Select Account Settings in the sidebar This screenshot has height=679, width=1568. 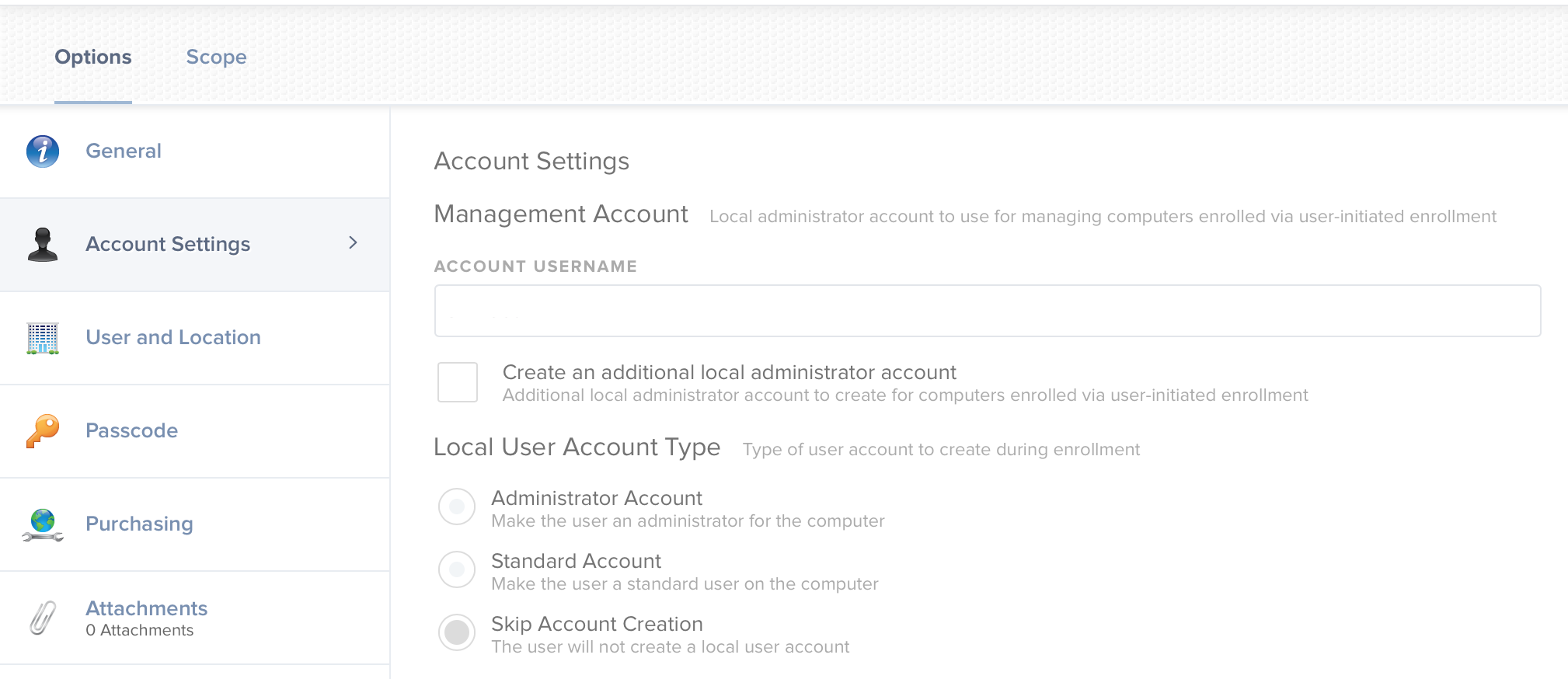click(x=194, y=245)
